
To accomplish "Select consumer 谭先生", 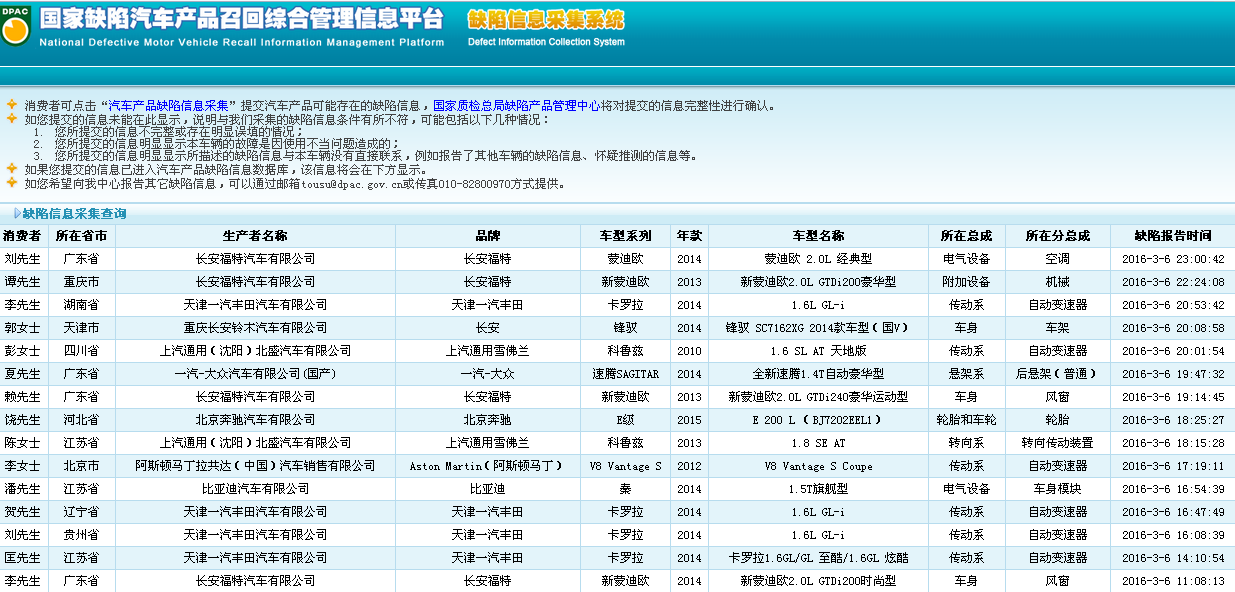I will [24, 282].
